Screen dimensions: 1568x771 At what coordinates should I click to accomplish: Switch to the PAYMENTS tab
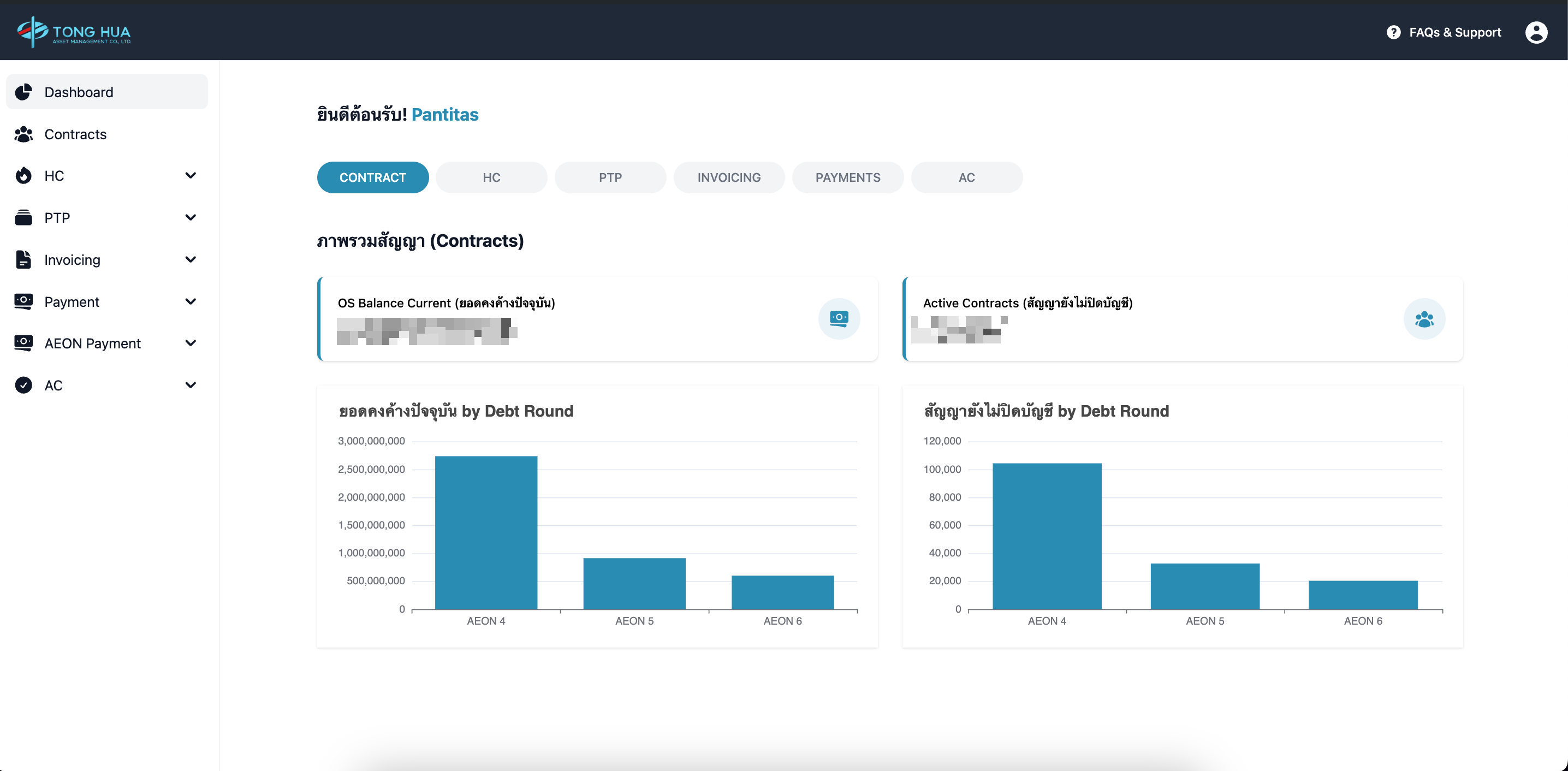[847, 177]
